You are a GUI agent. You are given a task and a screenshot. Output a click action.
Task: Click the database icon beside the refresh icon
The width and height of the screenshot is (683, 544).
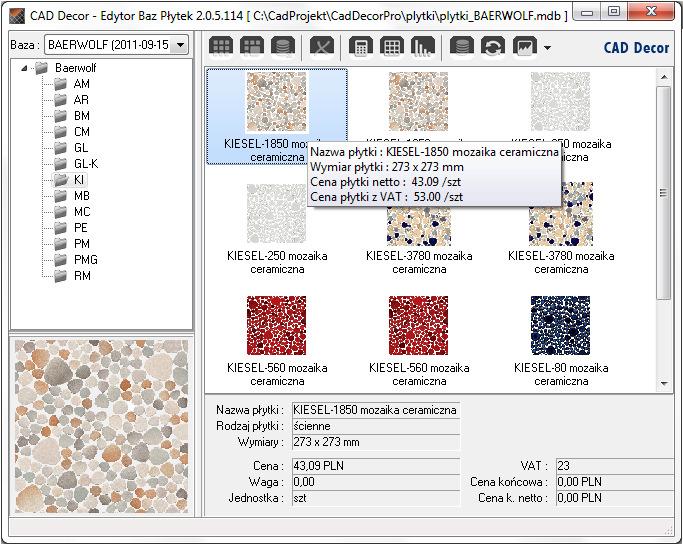tap(462, 46)
